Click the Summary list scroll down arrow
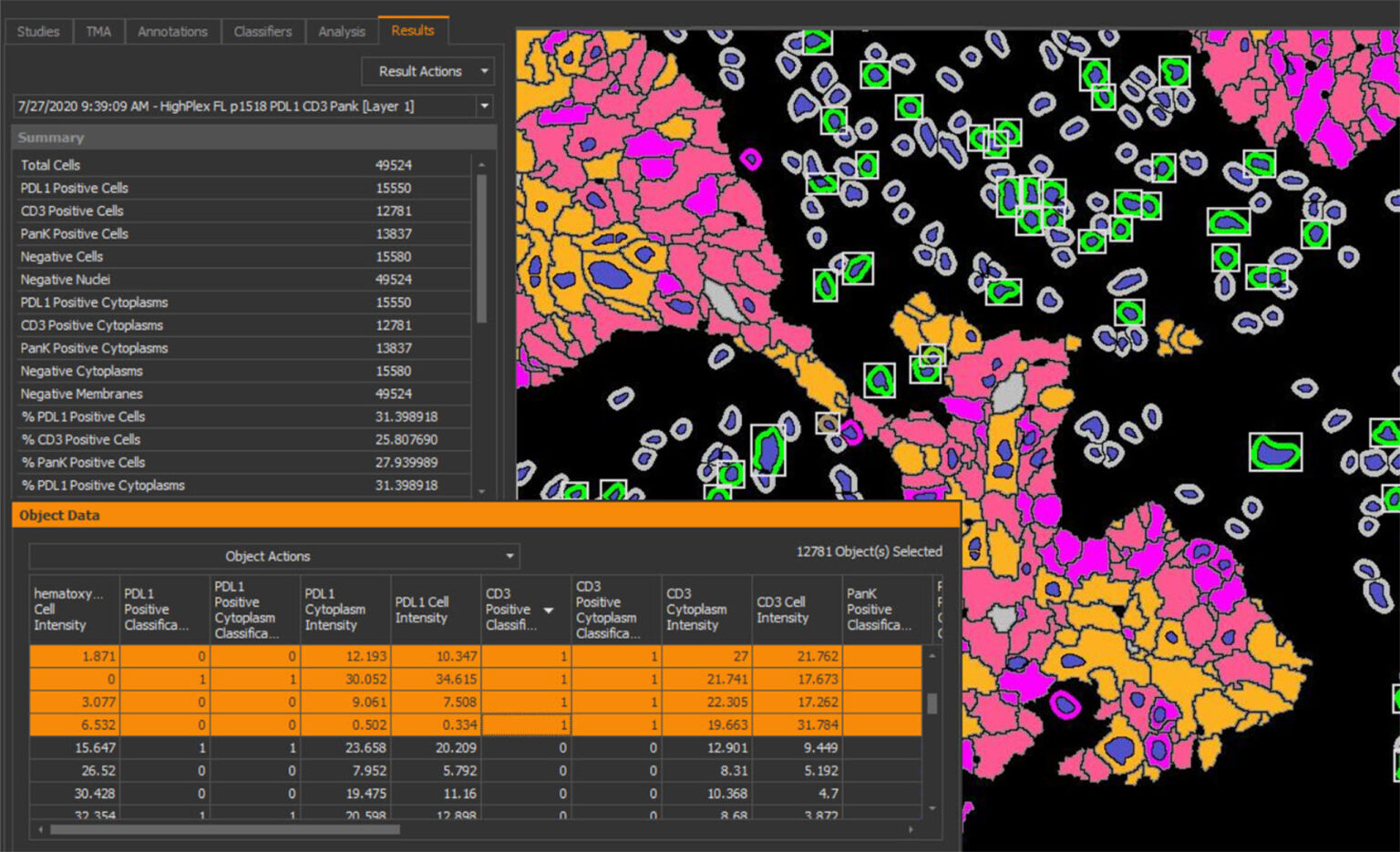 [x=481, y=491]
